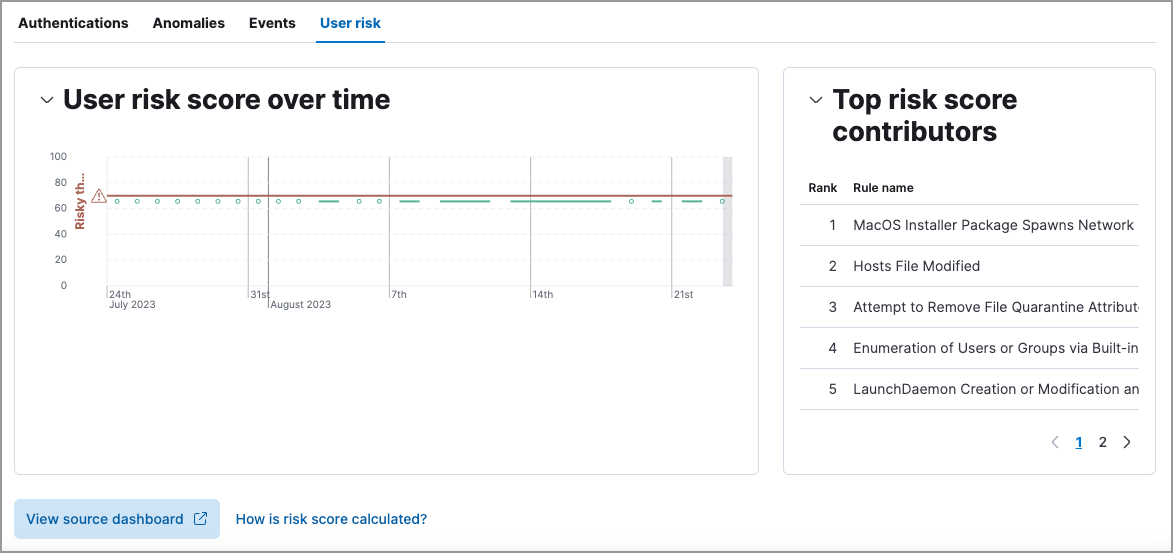Viewport: 1173px width, 553px height.
Task: Click the Hosts File Modified rule row
Action: [x=916, y=266]
